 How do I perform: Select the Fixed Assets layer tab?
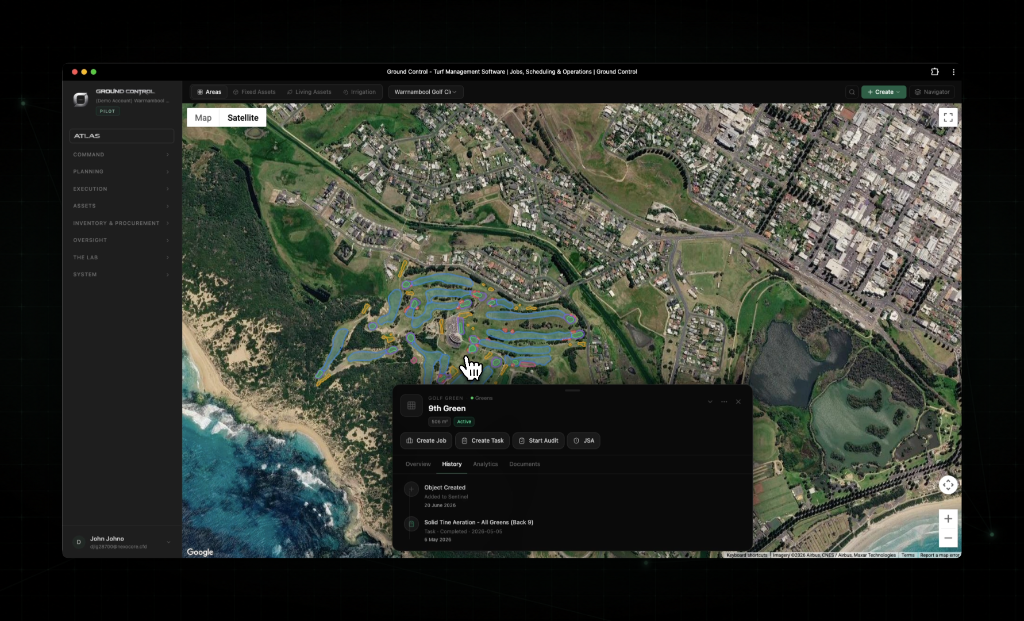[x=254, y=92]
